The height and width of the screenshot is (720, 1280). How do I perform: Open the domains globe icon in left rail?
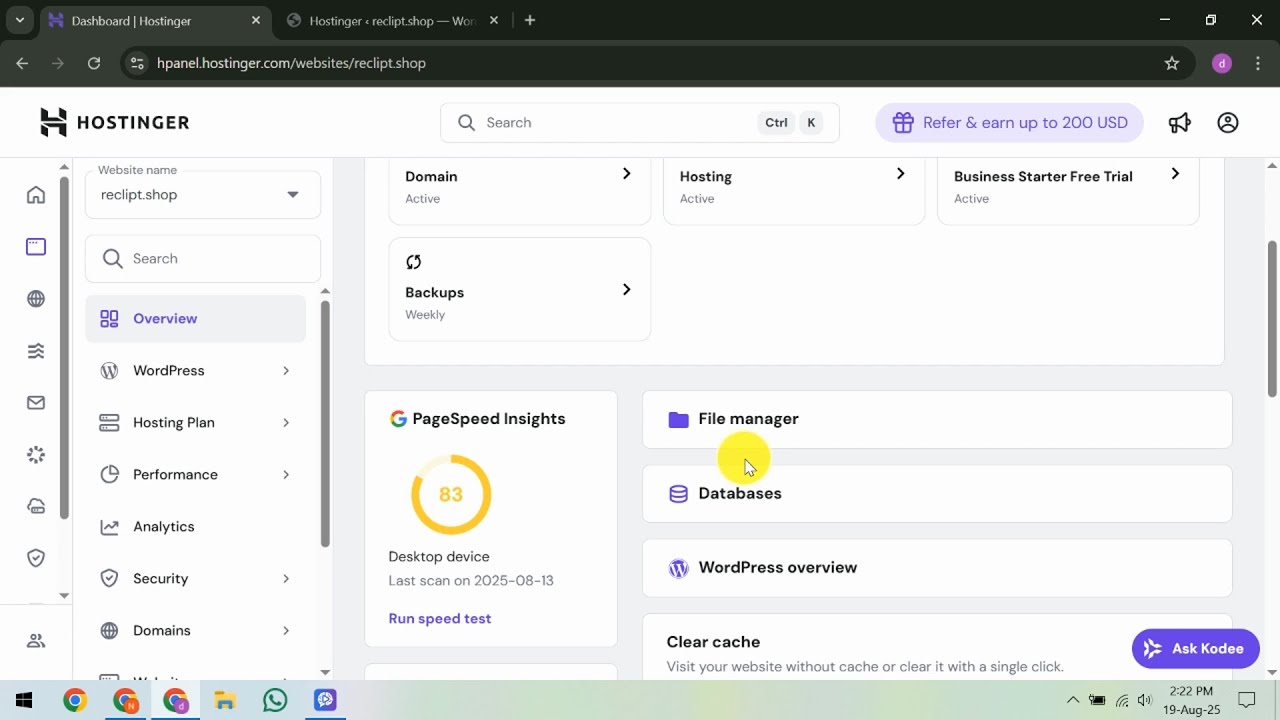click(36, 299)
